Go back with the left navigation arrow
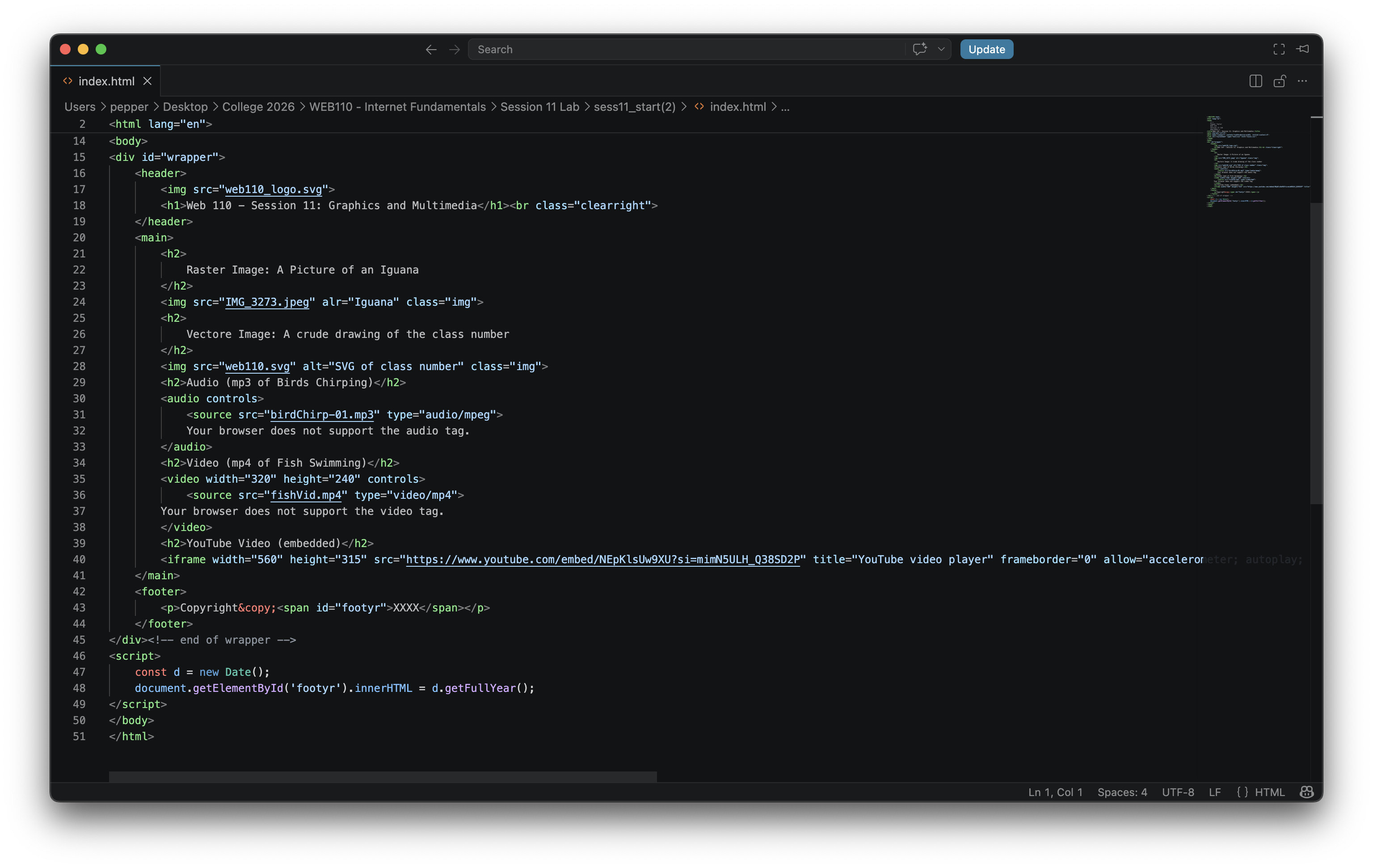1373x868 pixels. (431, 50)
